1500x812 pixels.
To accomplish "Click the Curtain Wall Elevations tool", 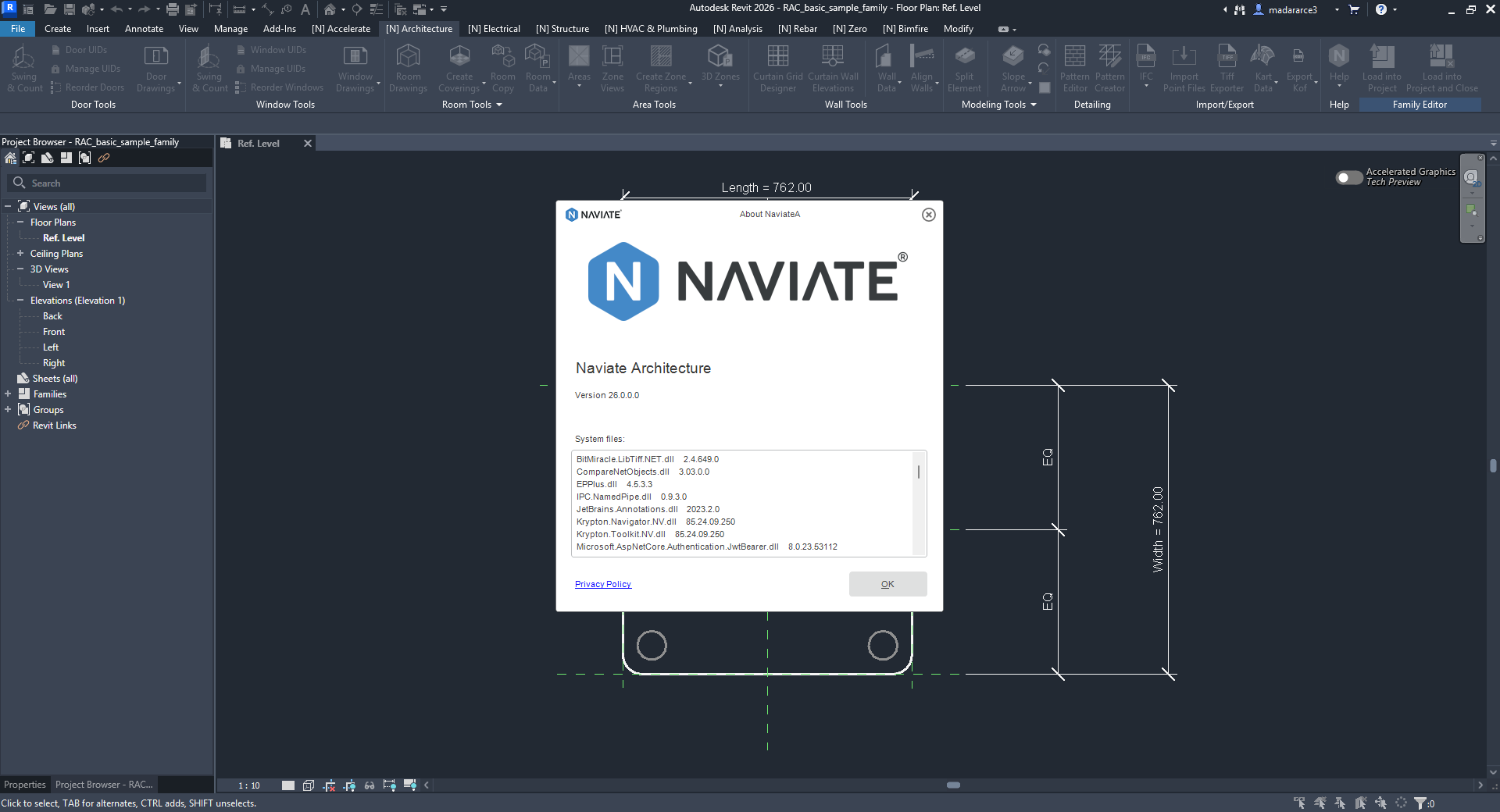I will pos(833,69).
